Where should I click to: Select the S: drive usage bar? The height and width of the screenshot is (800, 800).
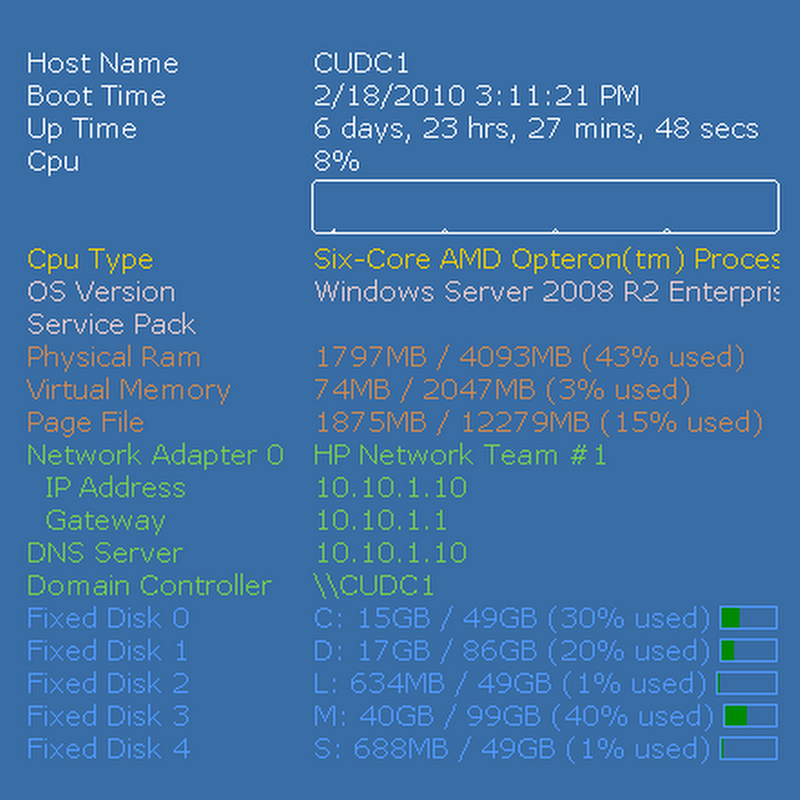pos(748,749)
